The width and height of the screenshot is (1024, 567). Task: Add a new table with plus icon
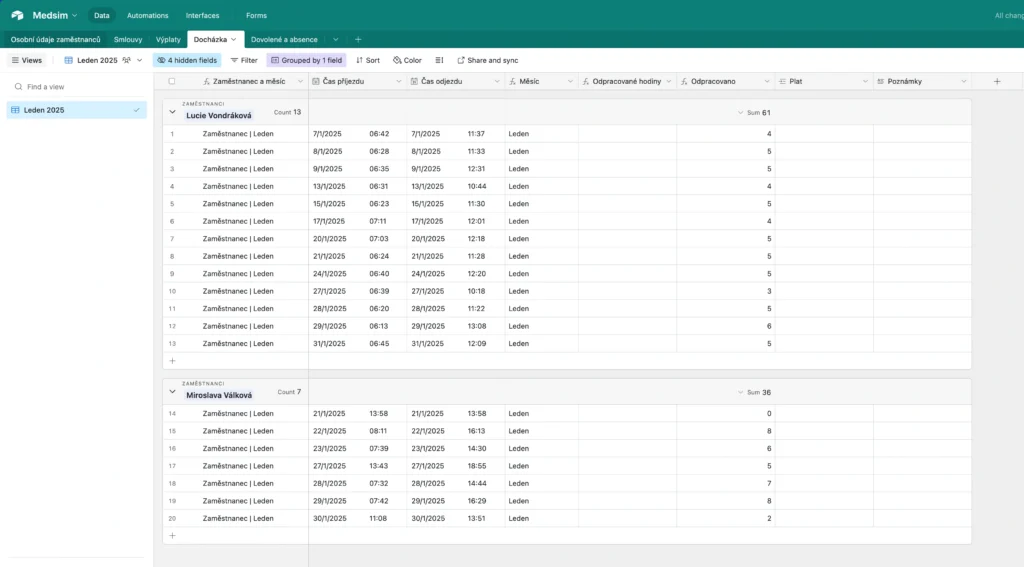(358, 39)
